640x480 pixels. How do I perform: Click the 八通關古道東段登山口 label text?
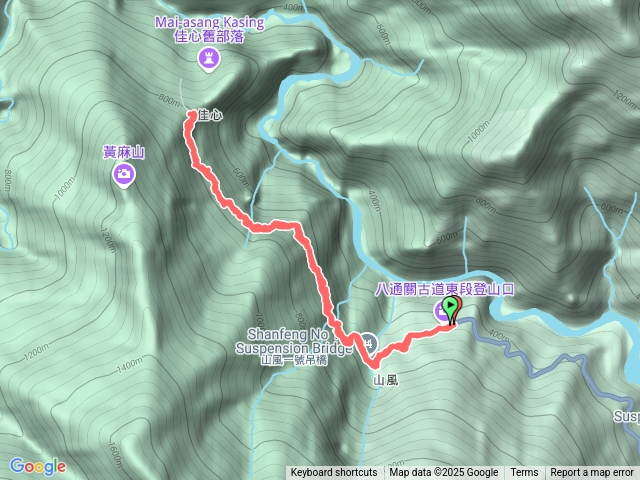point(444,289)
